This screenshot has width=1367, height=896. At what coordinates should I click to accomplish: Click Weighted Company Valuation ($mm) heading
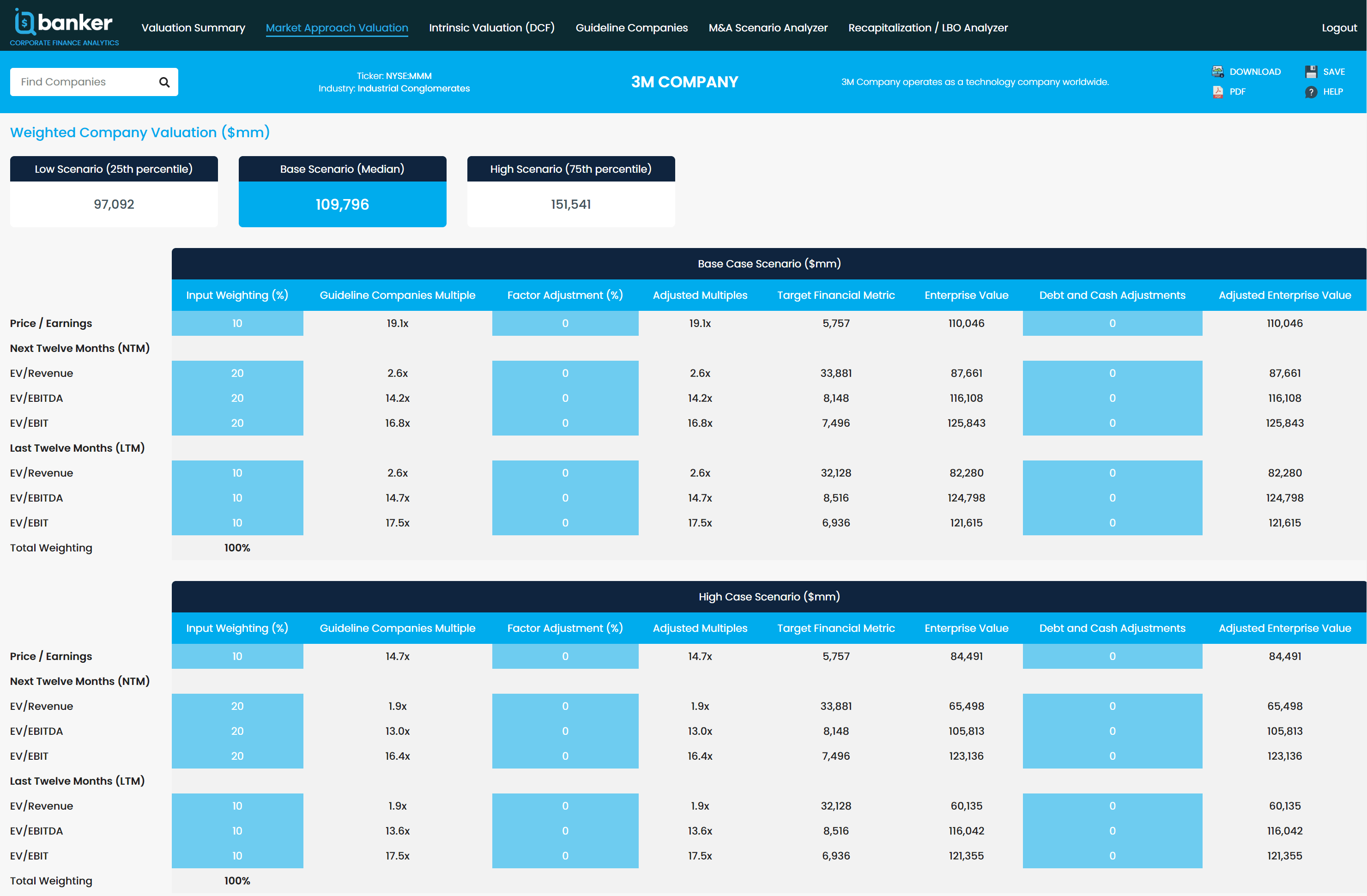(x=139, y=133)
